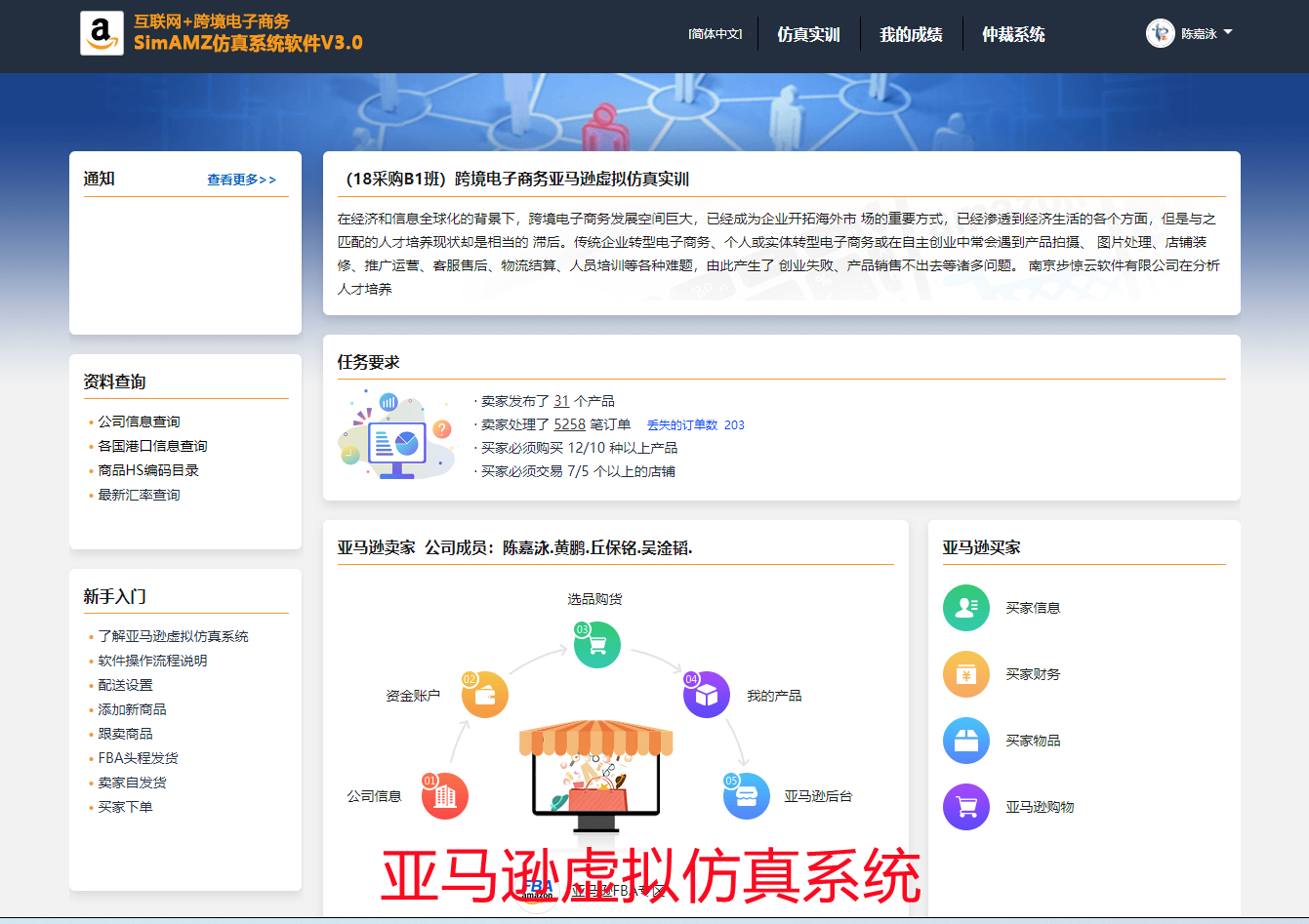The height and width of the screenshot is (924, 1309).
Task: Click the Amazon logo in header
Action: 102,33
